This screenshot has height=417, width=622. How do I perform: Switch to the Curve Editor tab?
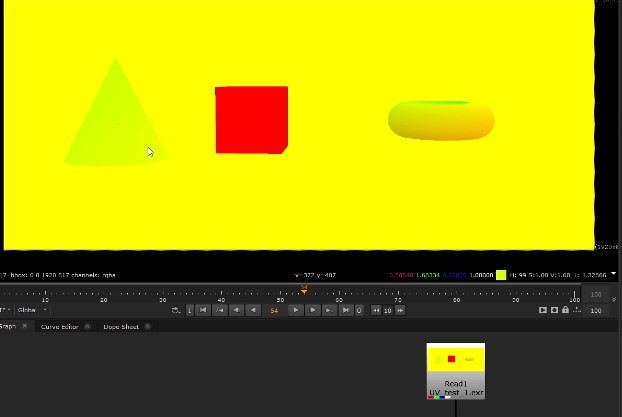pos(59,326)
